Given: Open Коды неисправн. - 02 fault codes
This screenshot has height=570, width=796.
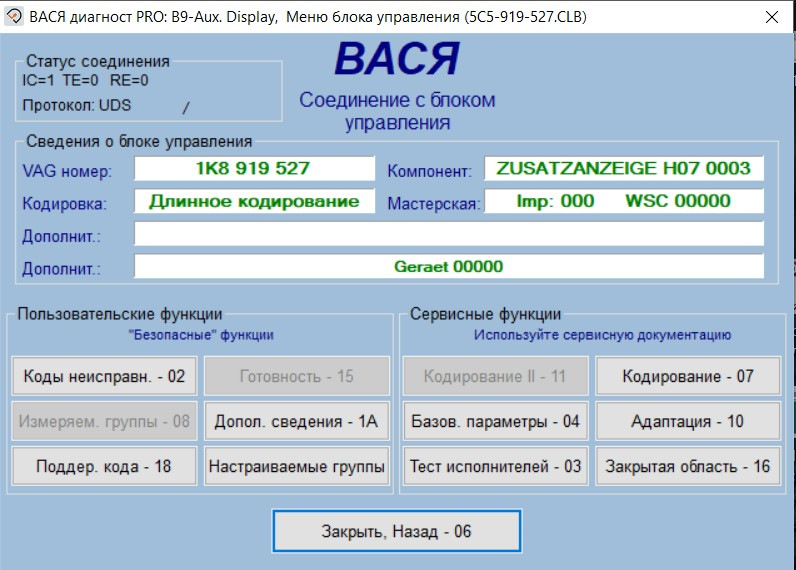Looking at the screenshot, I should [104, 376].
